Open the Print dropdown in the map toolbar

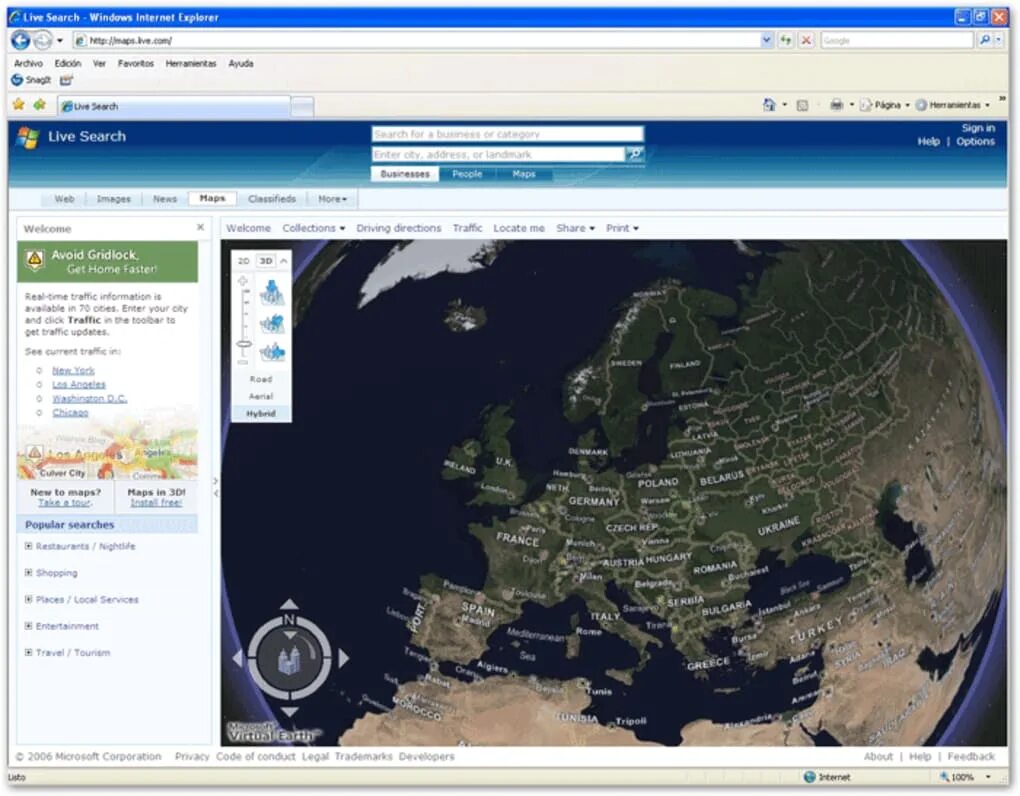pyautogui.click(x=622, y=228)
